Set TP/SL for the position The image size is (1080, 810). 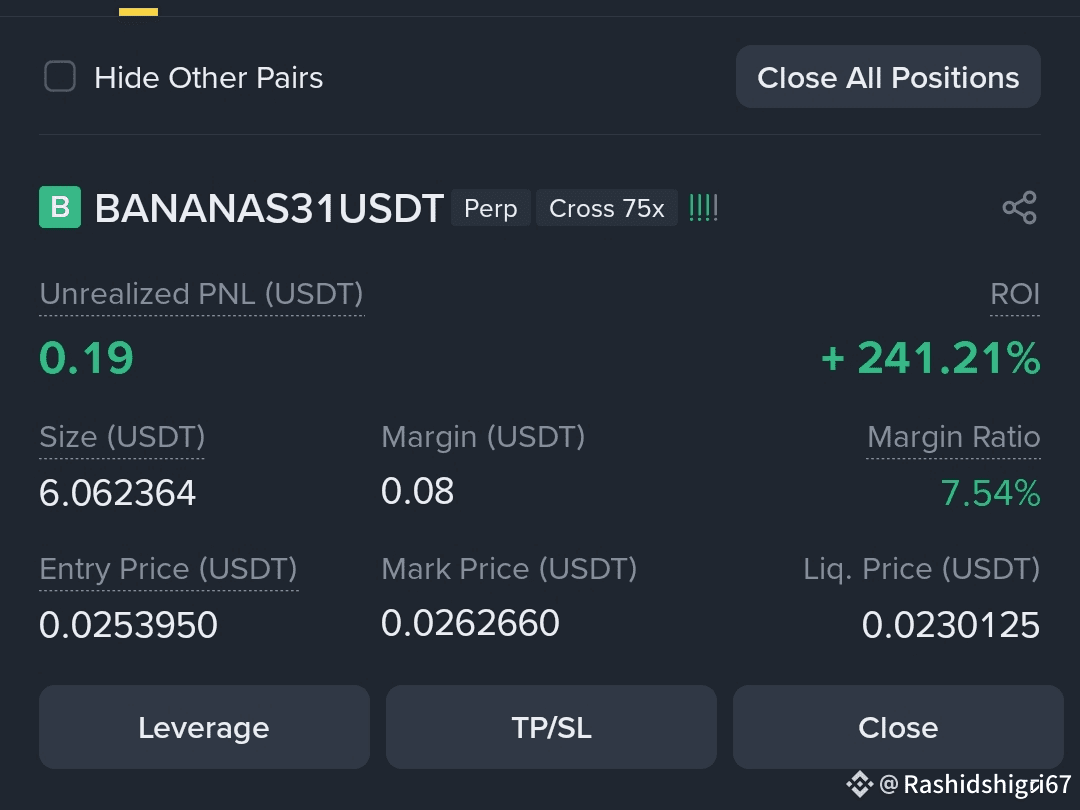click(x=551, y=727)
